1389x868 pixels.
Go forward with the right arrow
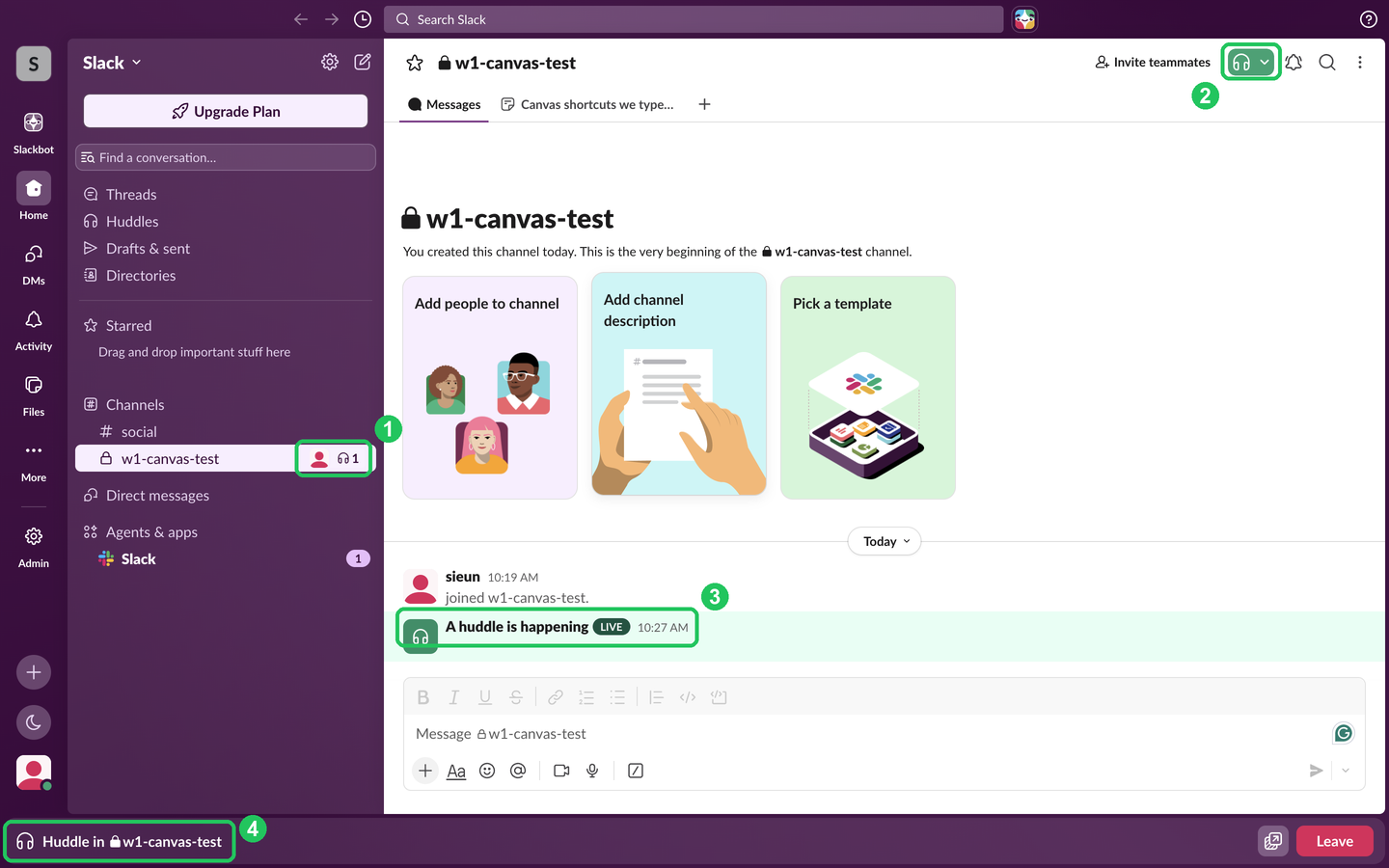[x=332, y=19]
